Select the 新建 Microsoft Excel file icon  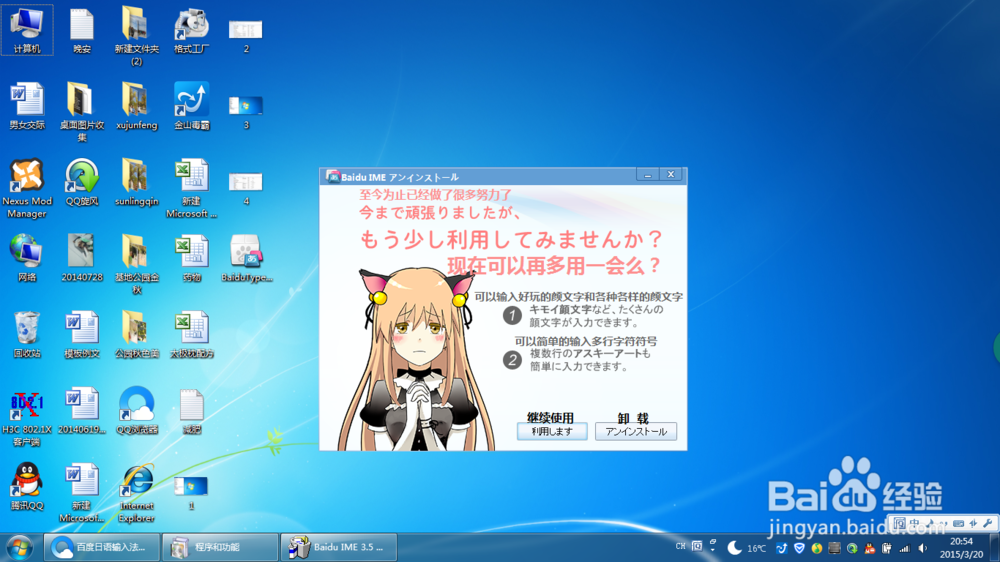click(191, 188)
